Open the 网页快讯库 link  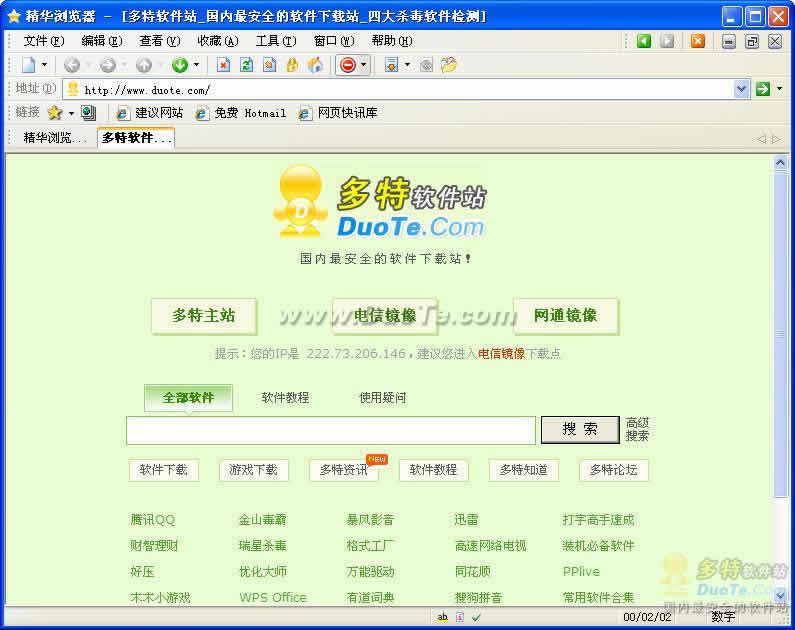click(338, 113)
